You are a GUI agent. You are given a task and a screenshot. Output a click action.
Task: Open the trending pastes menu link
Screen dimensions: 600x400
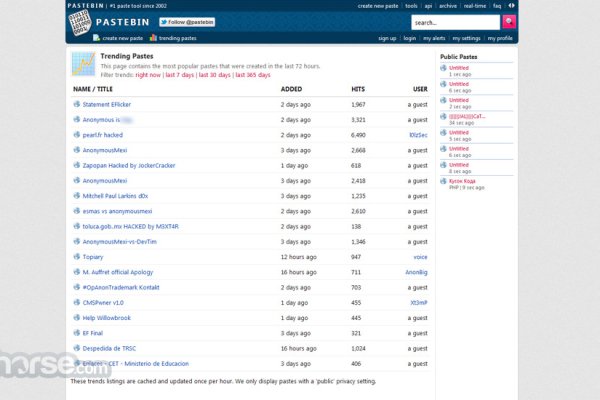[x=177, y=38]
